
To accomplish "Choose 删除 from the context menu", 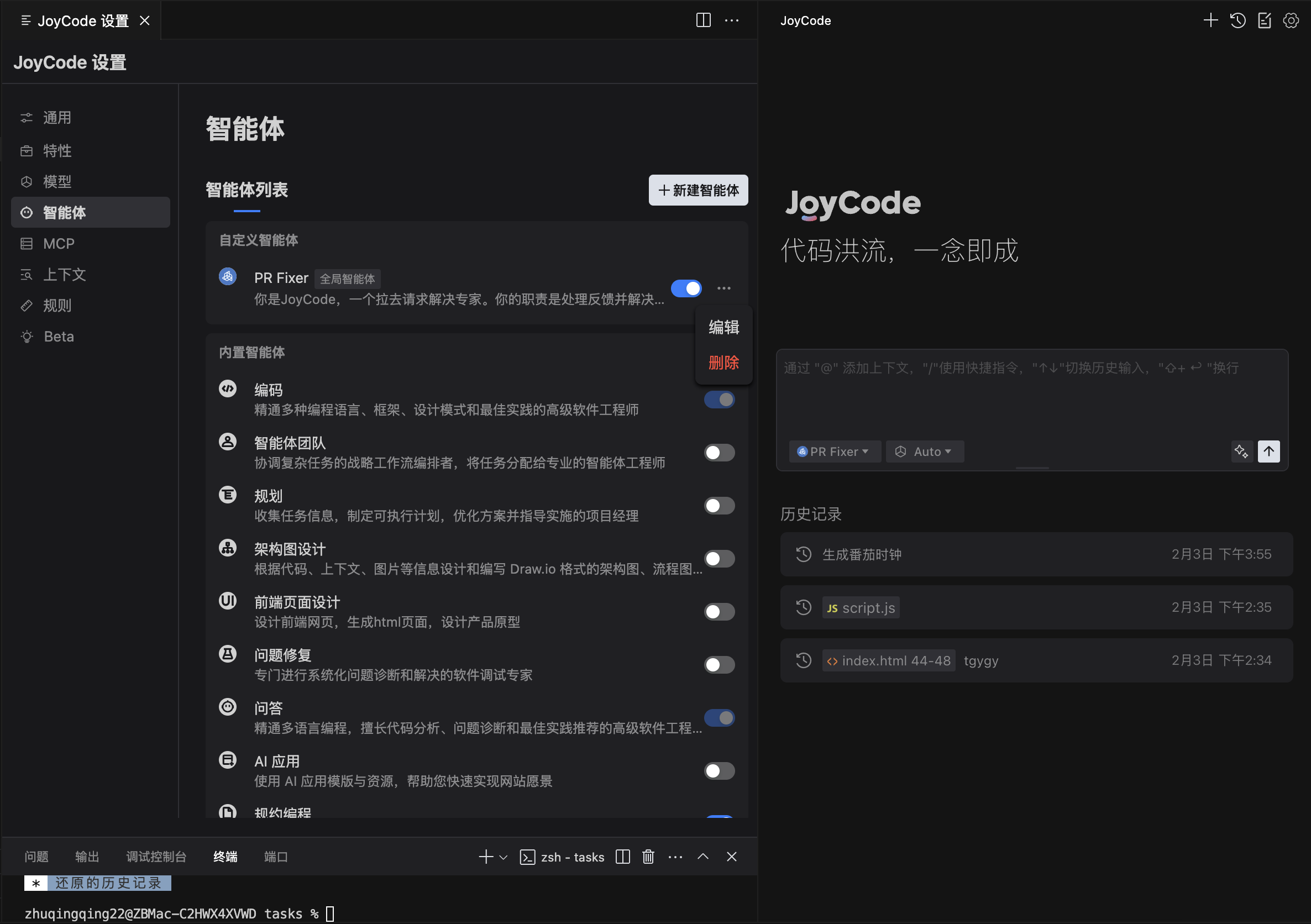I will [x=723, y=363].
